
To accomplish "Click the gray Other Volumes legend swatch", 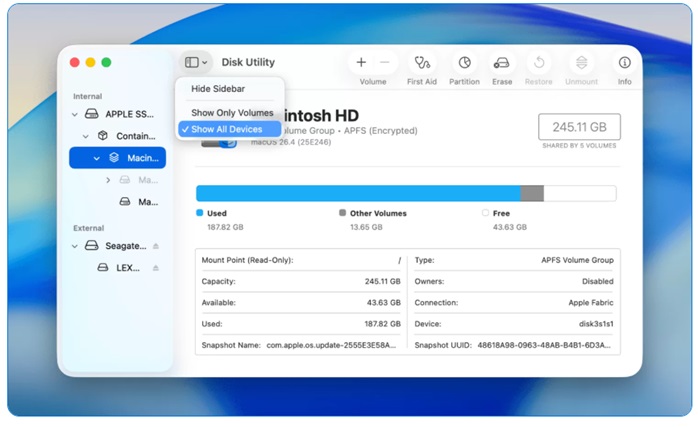I will [x=342, y=213].
